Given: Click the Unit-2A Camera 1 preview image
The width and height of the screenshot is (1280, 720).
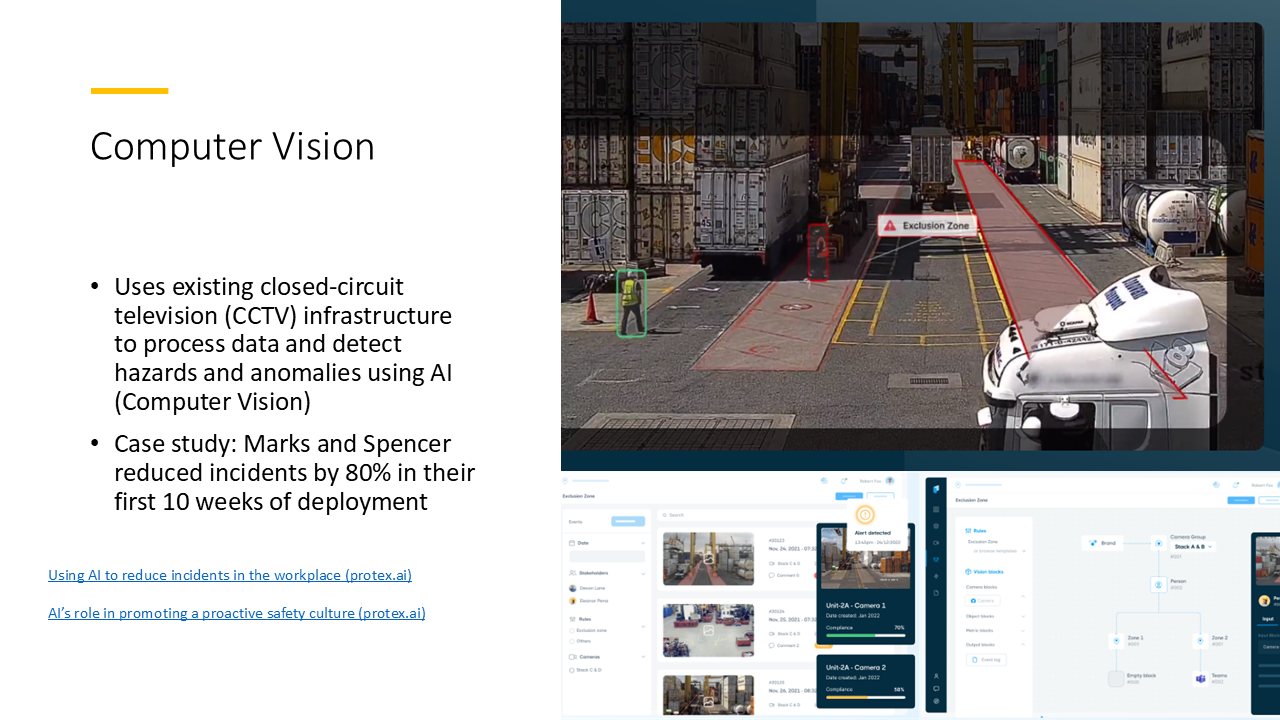Looking at the screenshot, I should (x=865, y=558).
